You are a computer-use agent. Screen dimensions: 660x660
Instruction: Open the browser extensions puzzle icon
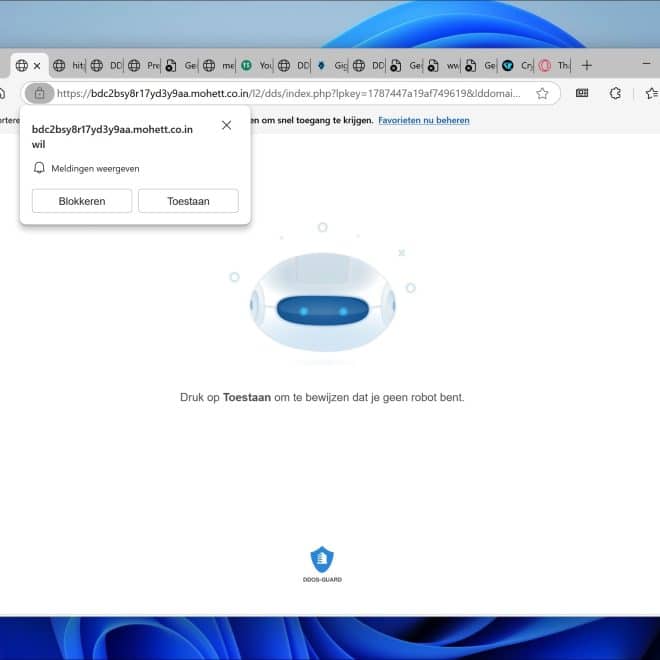point(615,93)
